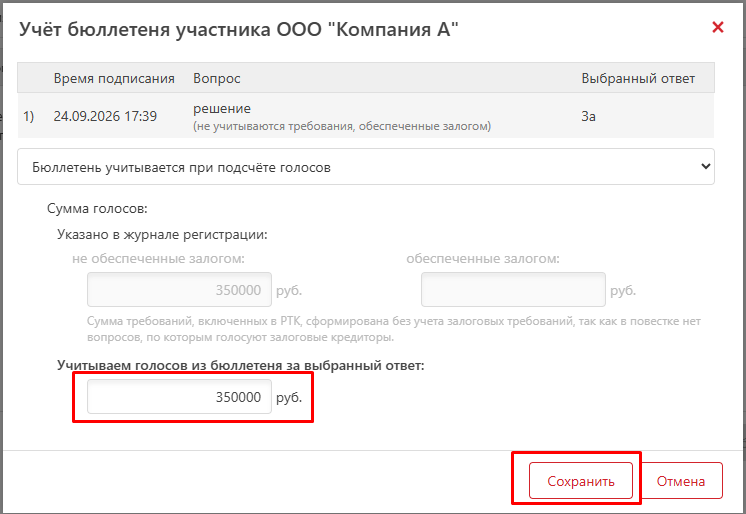Click the label 'Указано в журнале регистрации:'
746x514 pixels.
click(162, 234)
